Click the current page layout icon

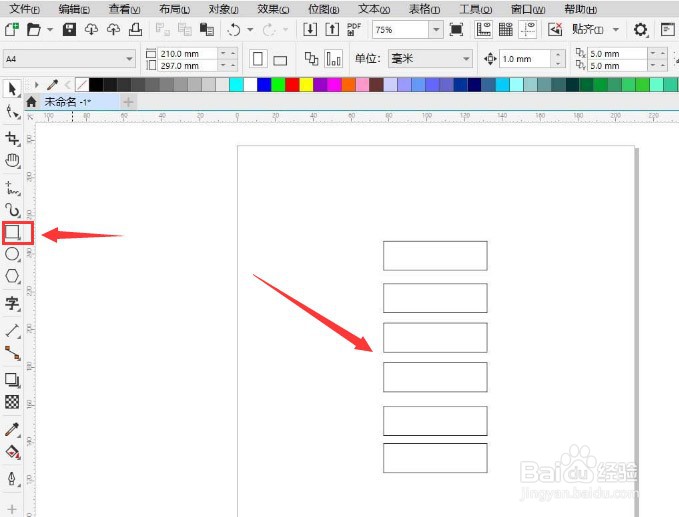(333, 59)
